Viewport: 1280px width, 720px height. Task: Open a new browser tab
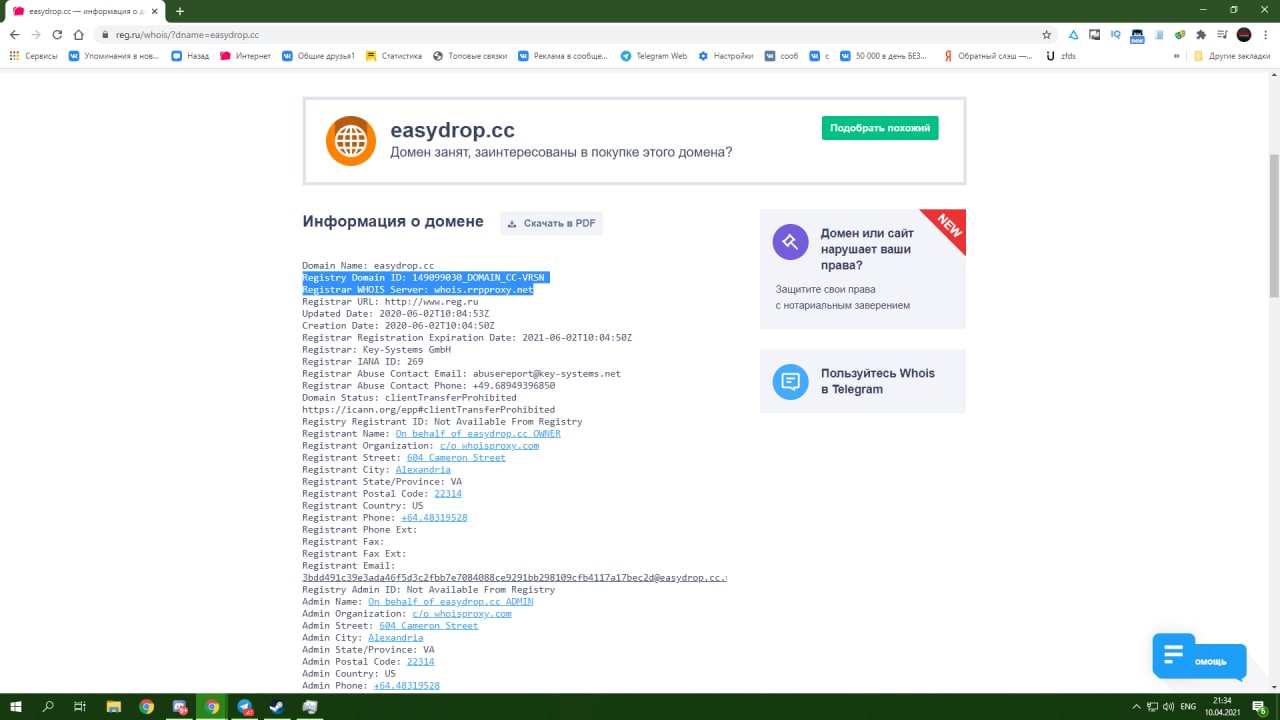(180, 11)
